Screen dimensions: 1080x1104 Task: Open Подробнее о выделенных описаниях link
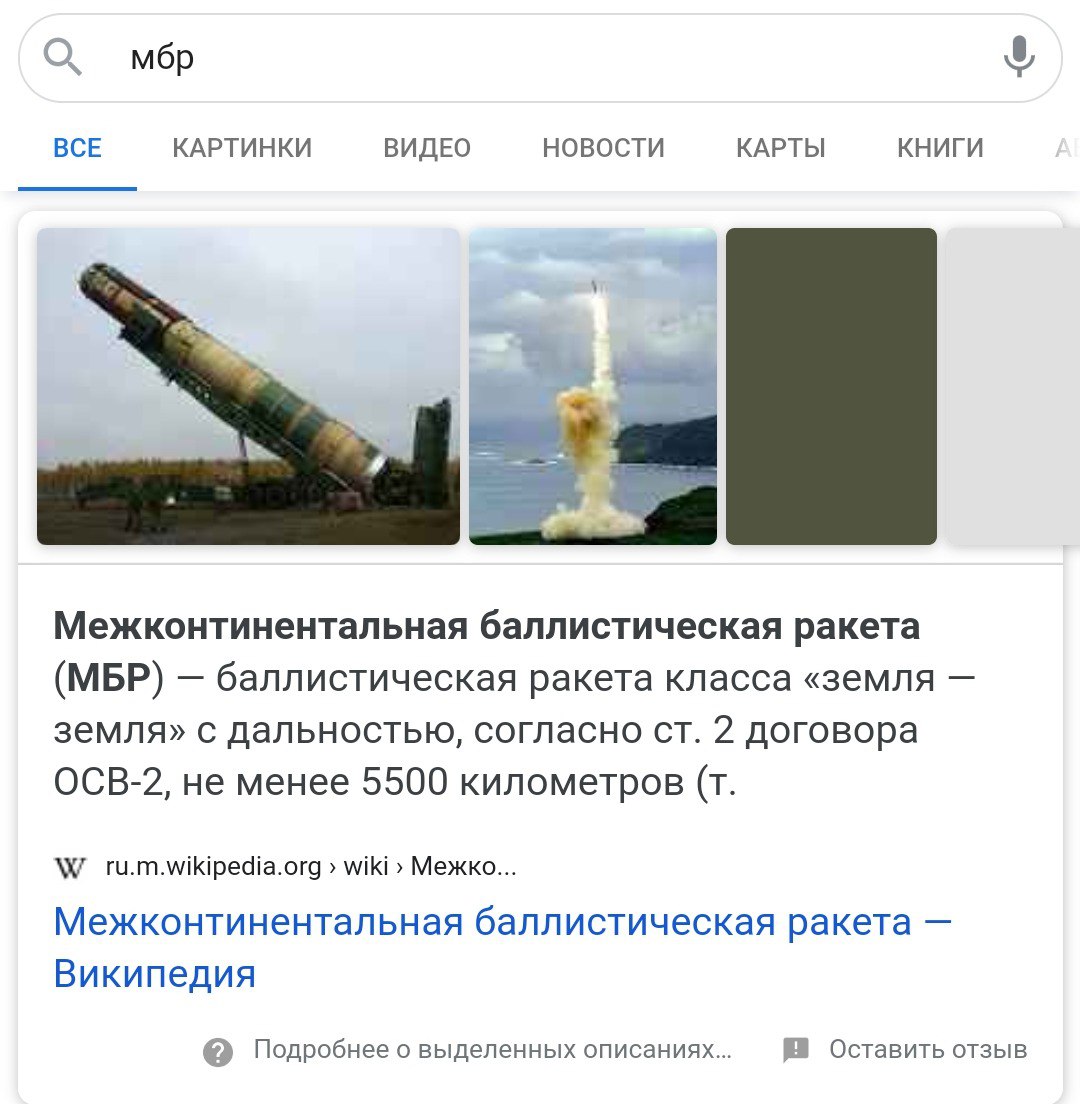click(493, 1049)
